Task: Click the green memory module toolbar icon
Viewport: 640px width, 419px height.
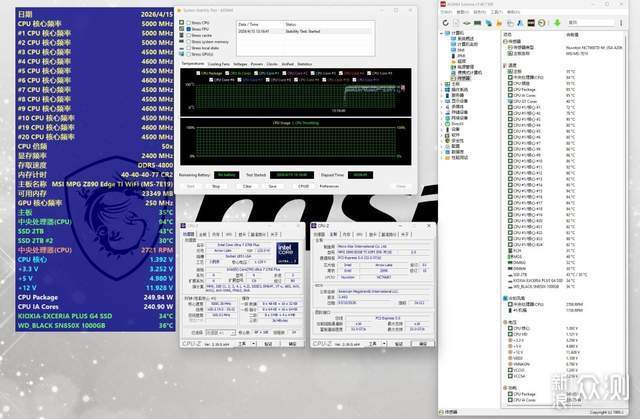Action: (x=477, y=23)
